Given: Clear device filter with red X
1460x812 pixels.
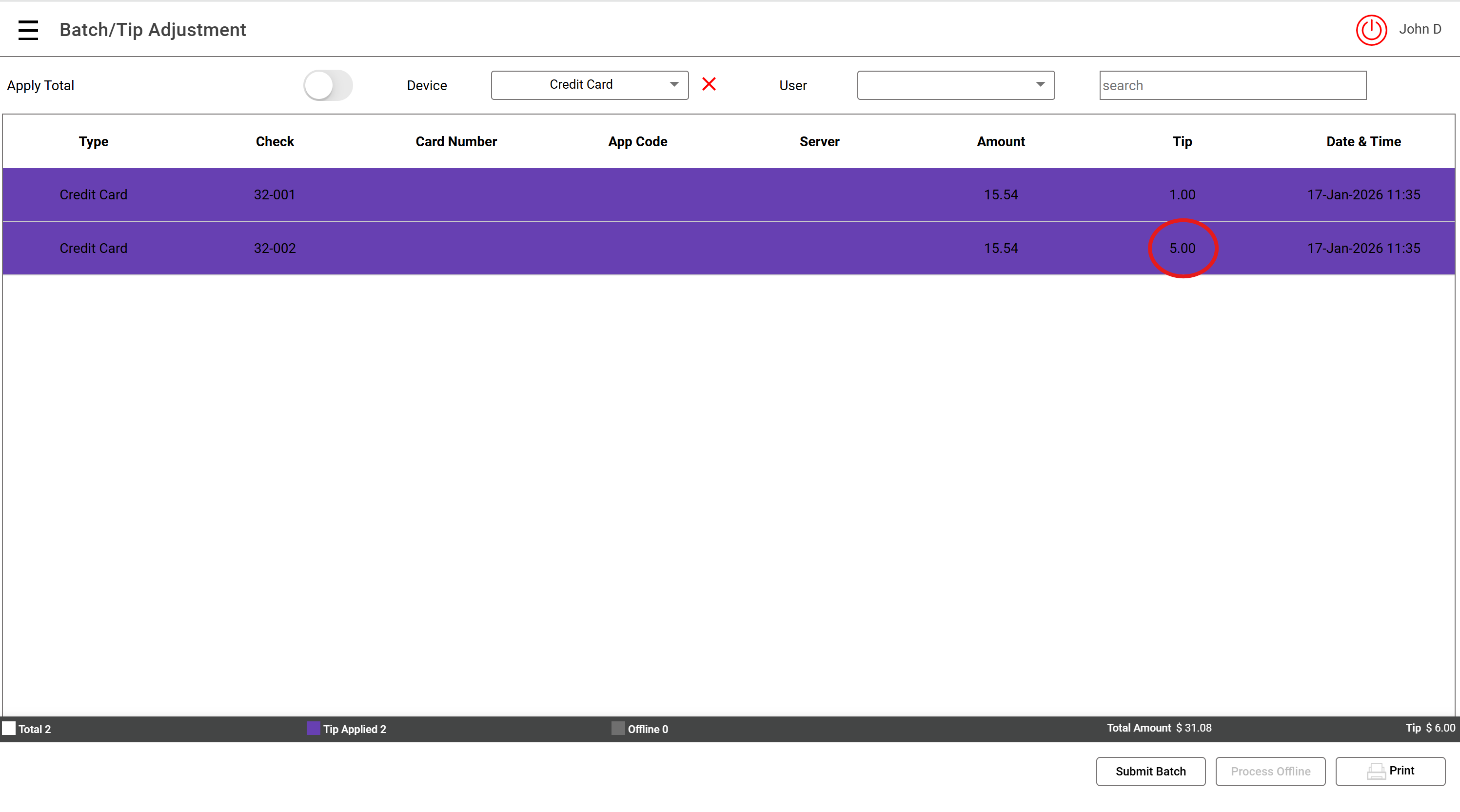Looking at the screenshot, I should 709,84.
